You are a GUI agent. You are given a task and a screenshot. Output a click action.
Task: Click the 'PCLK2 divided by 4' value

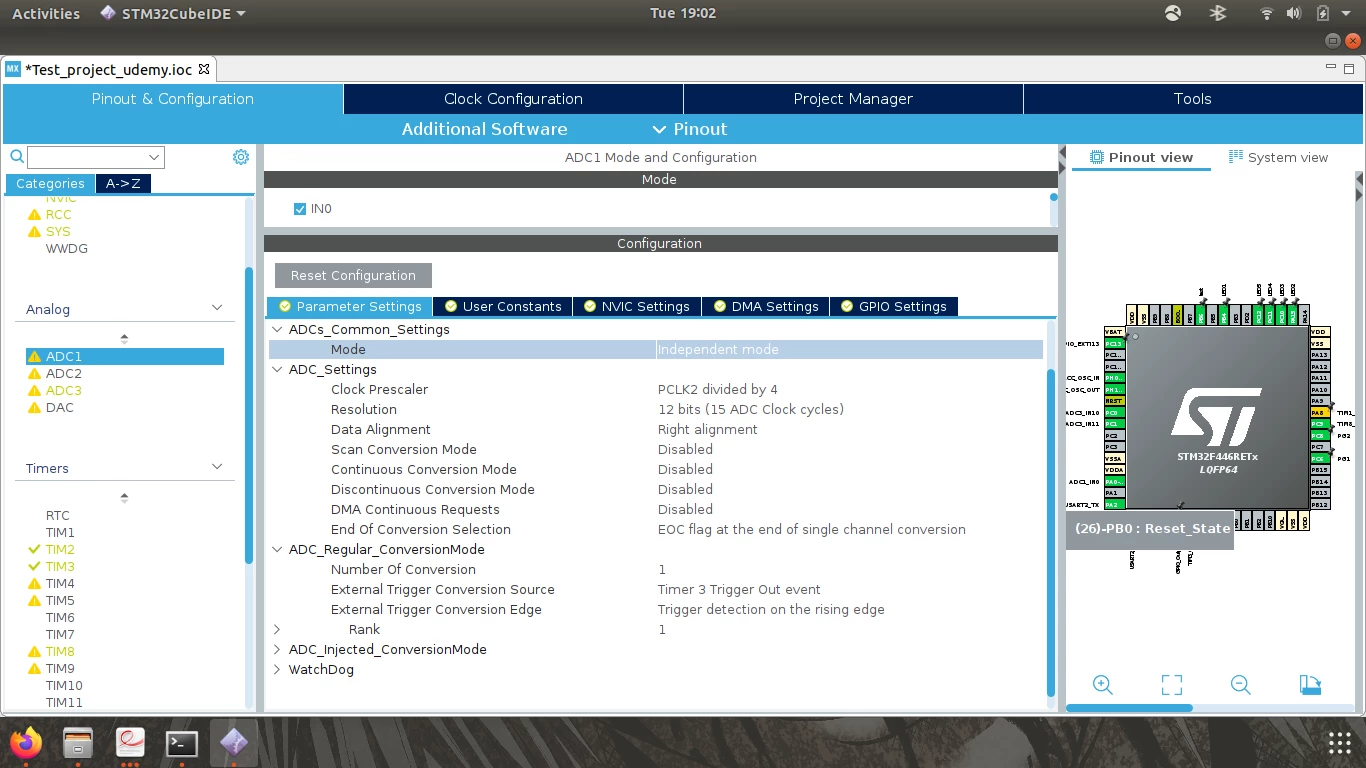(717, 389)
